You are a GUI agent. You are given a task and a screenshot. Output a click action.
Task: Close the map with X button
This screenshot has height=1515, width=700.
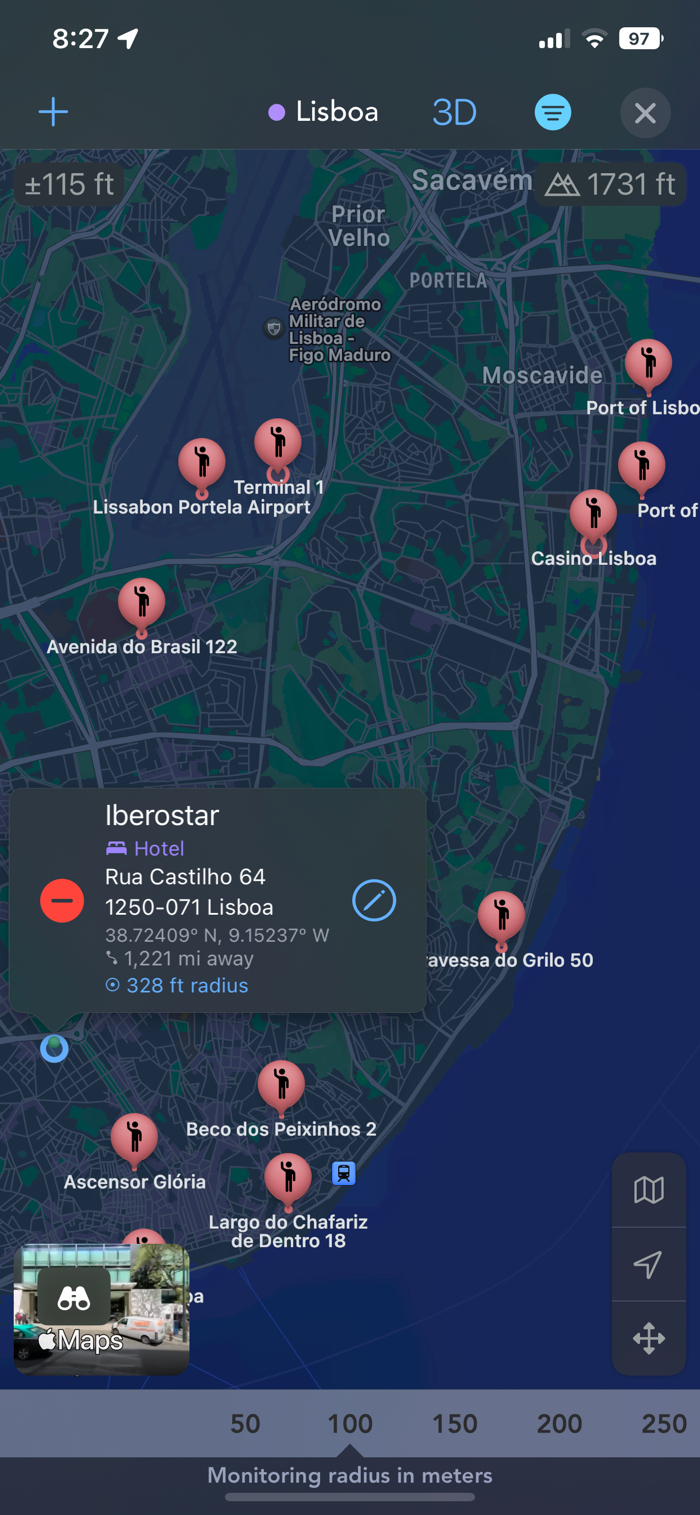[x=645, y=113]
